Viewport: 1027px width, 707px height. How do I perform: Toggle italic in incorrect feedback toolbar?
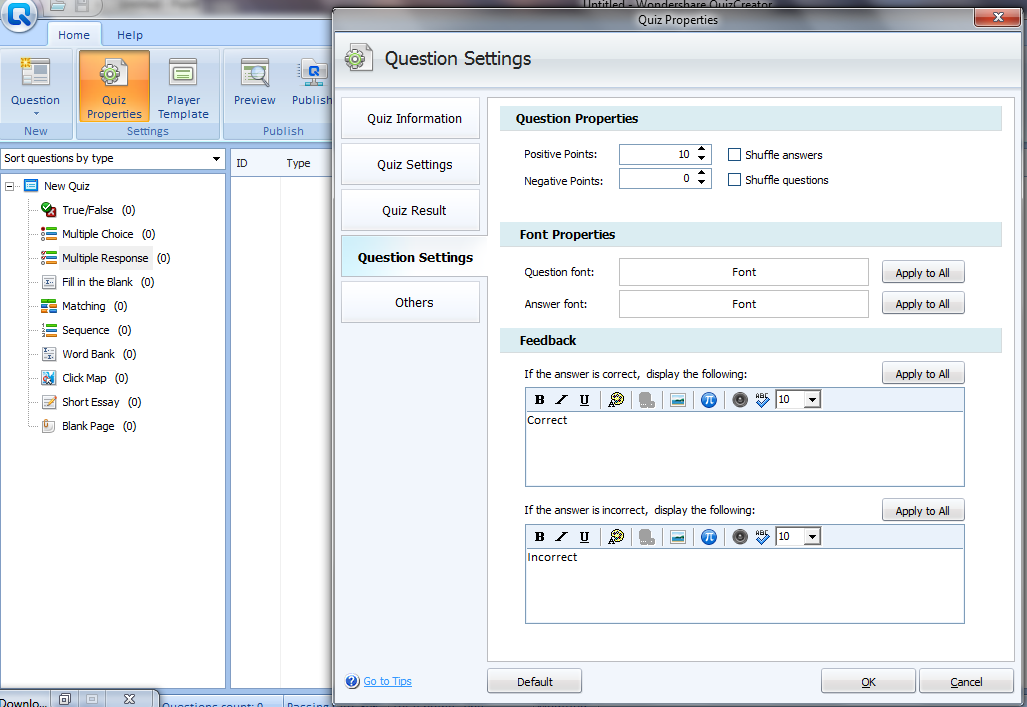pos(561,537)
